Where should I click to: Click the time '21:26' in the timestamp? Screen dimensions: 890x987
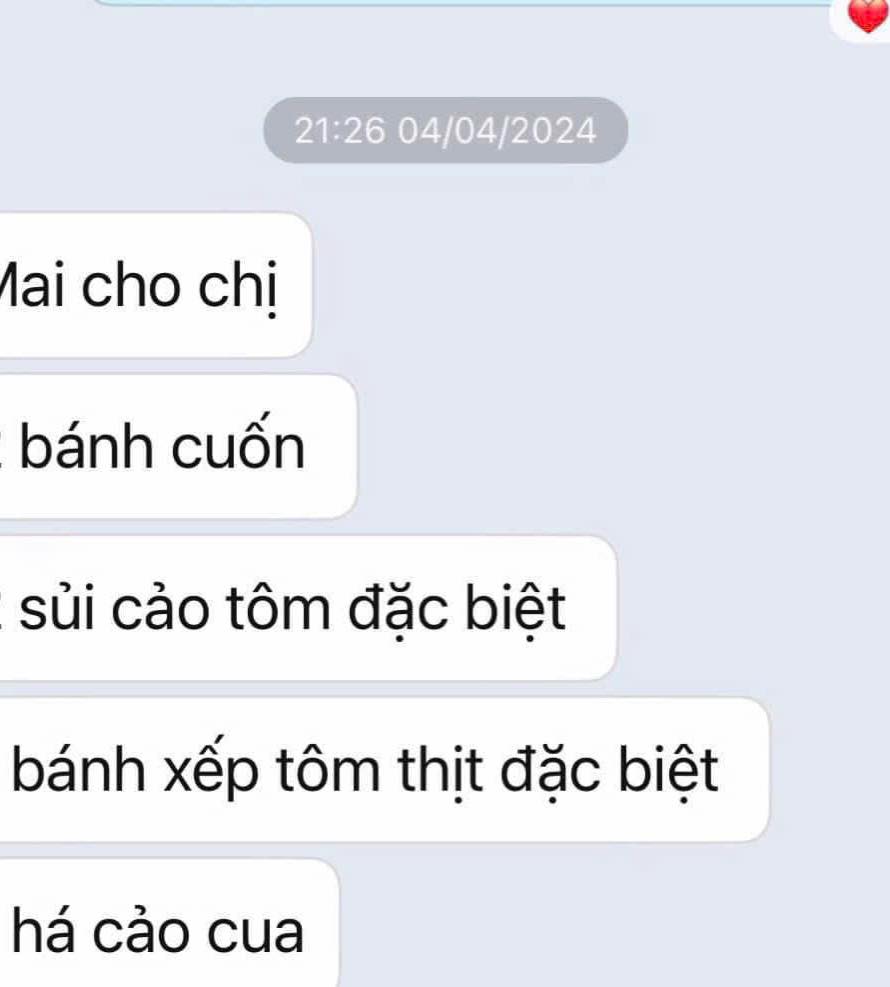[x=339, y=131]
